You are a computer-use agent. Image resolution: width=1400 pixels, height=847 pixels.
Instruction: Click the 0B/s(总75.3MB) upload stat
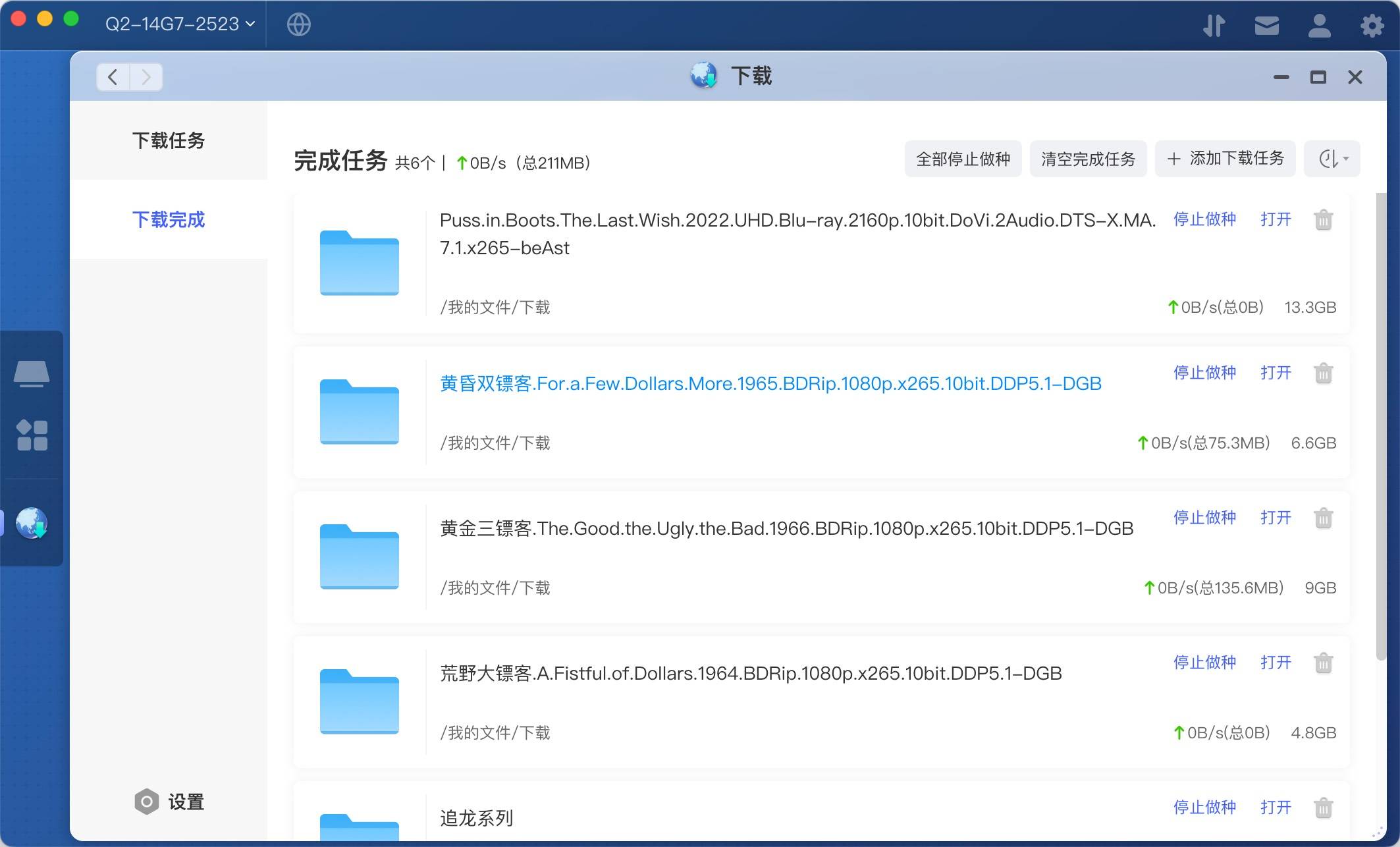pyautogui.click(x=1204, y=443)
